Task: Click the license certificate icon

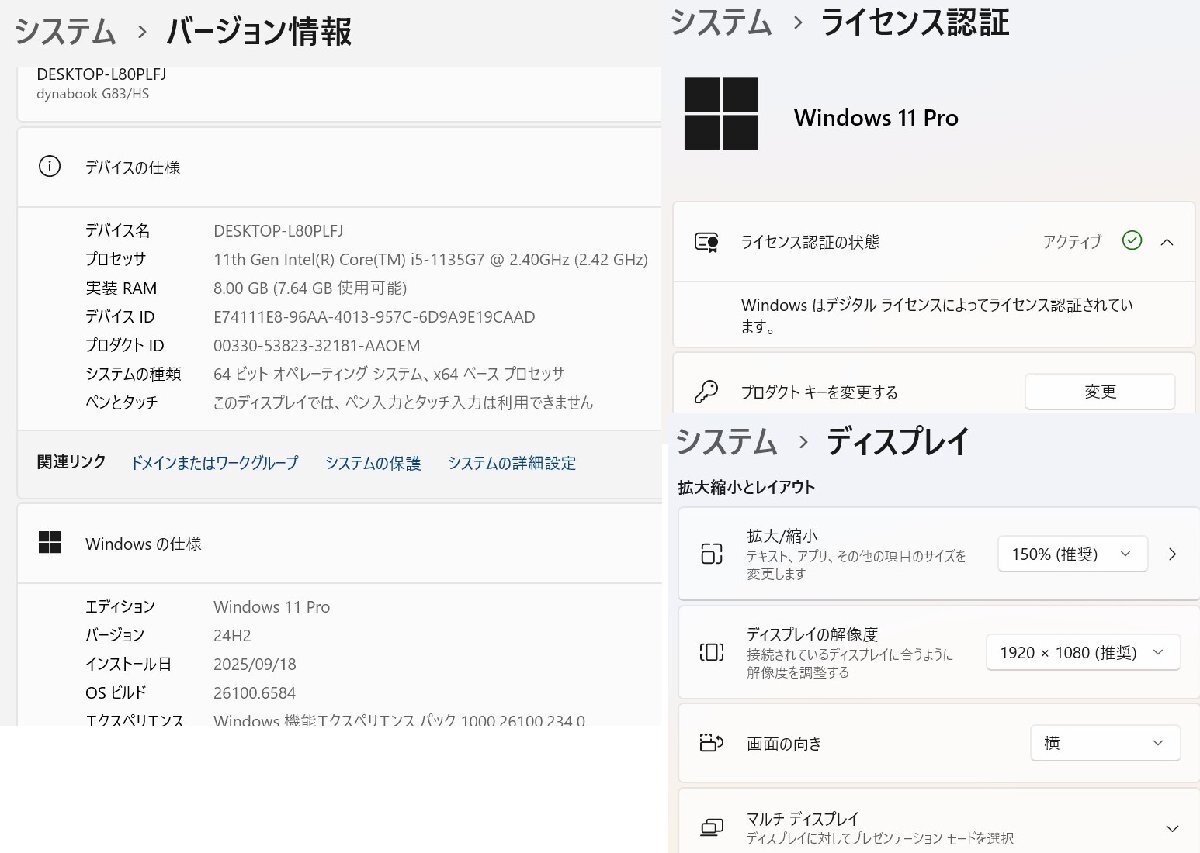Action: pyautogui.click(x=708, y=242)
